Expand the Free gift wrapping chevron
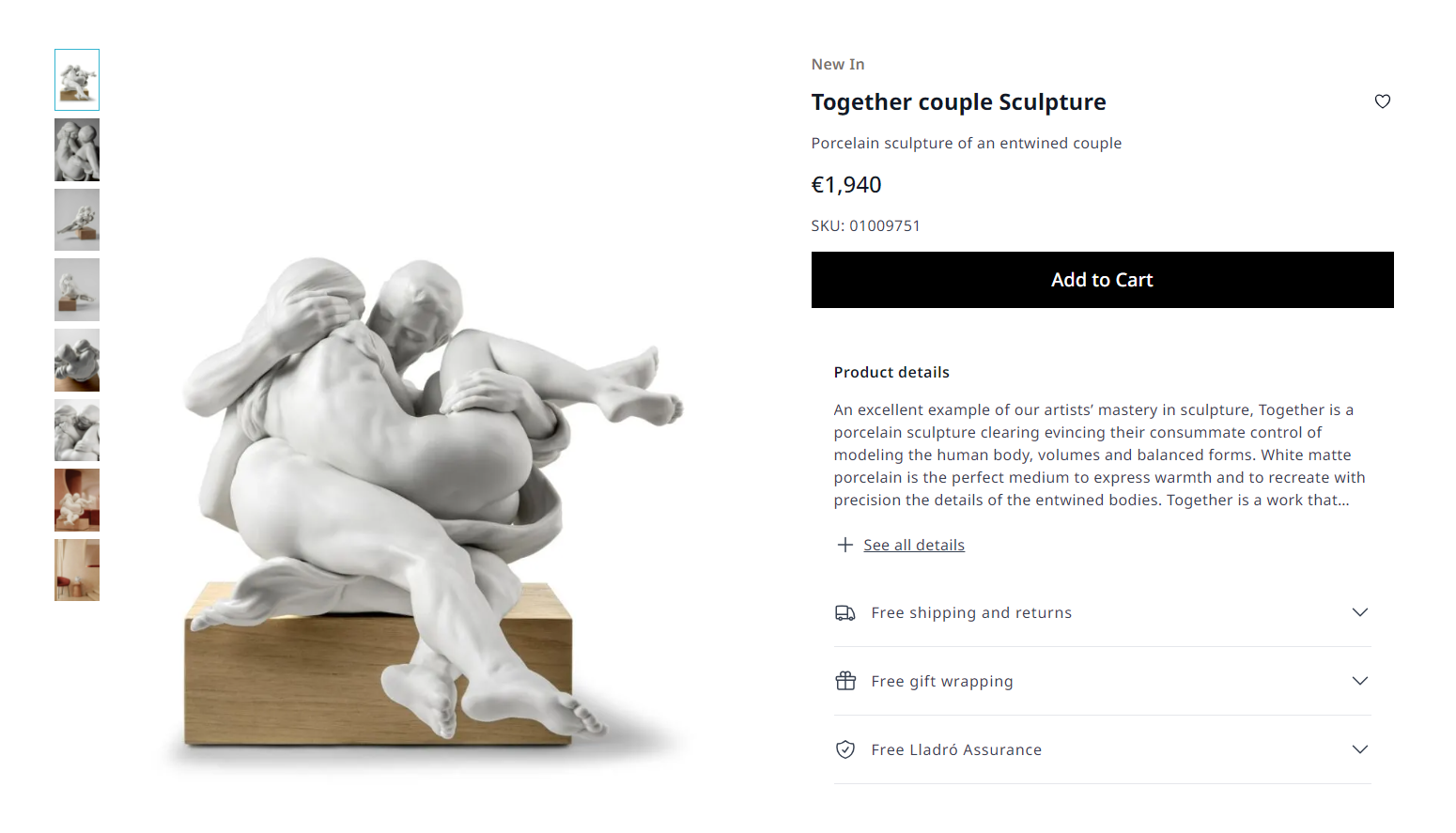Screen dimensions: 1456x833 click(1359, 681)
